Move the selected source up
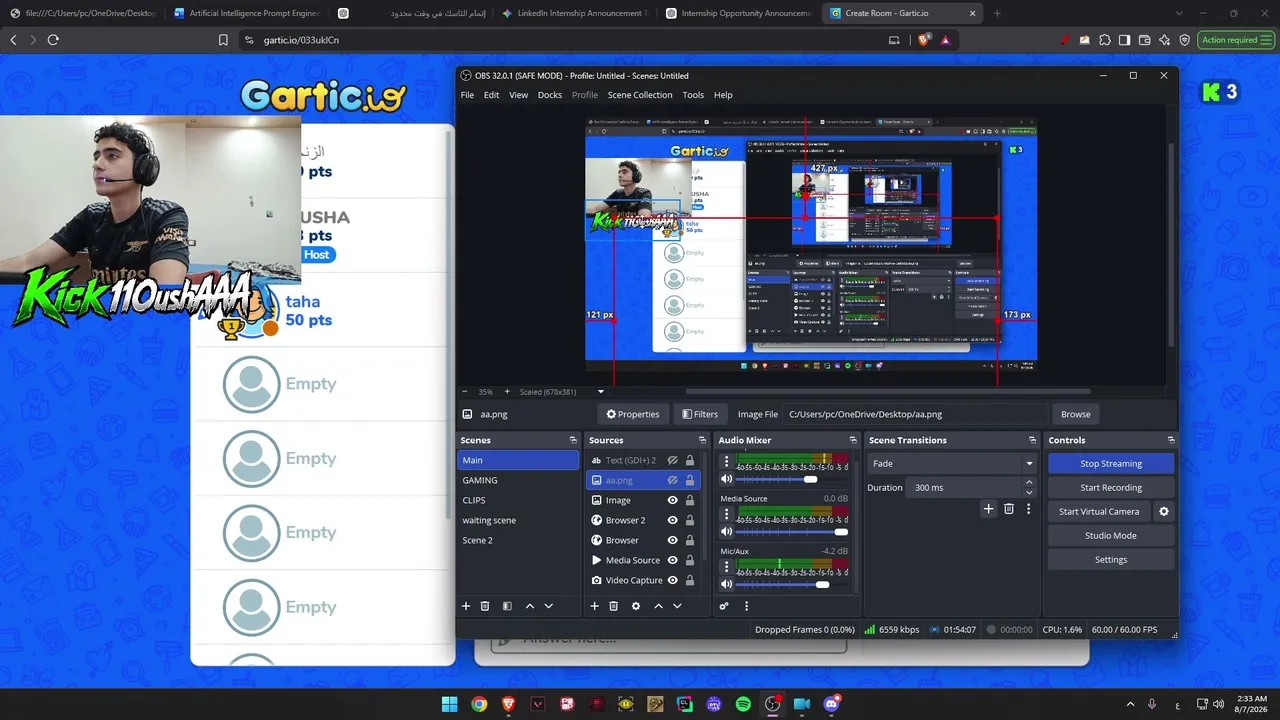 tap(658, 606)
